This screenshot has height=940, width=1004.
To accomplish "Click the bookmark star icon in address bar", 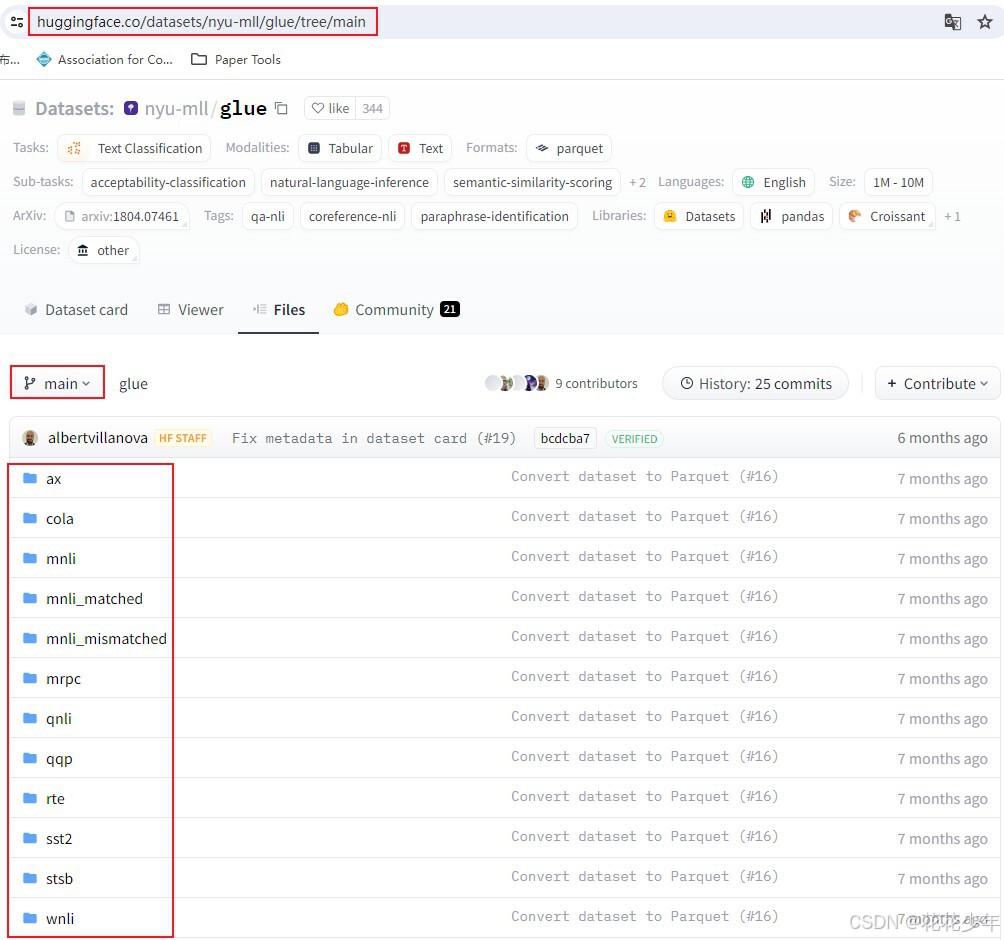I will click(984, 21).
